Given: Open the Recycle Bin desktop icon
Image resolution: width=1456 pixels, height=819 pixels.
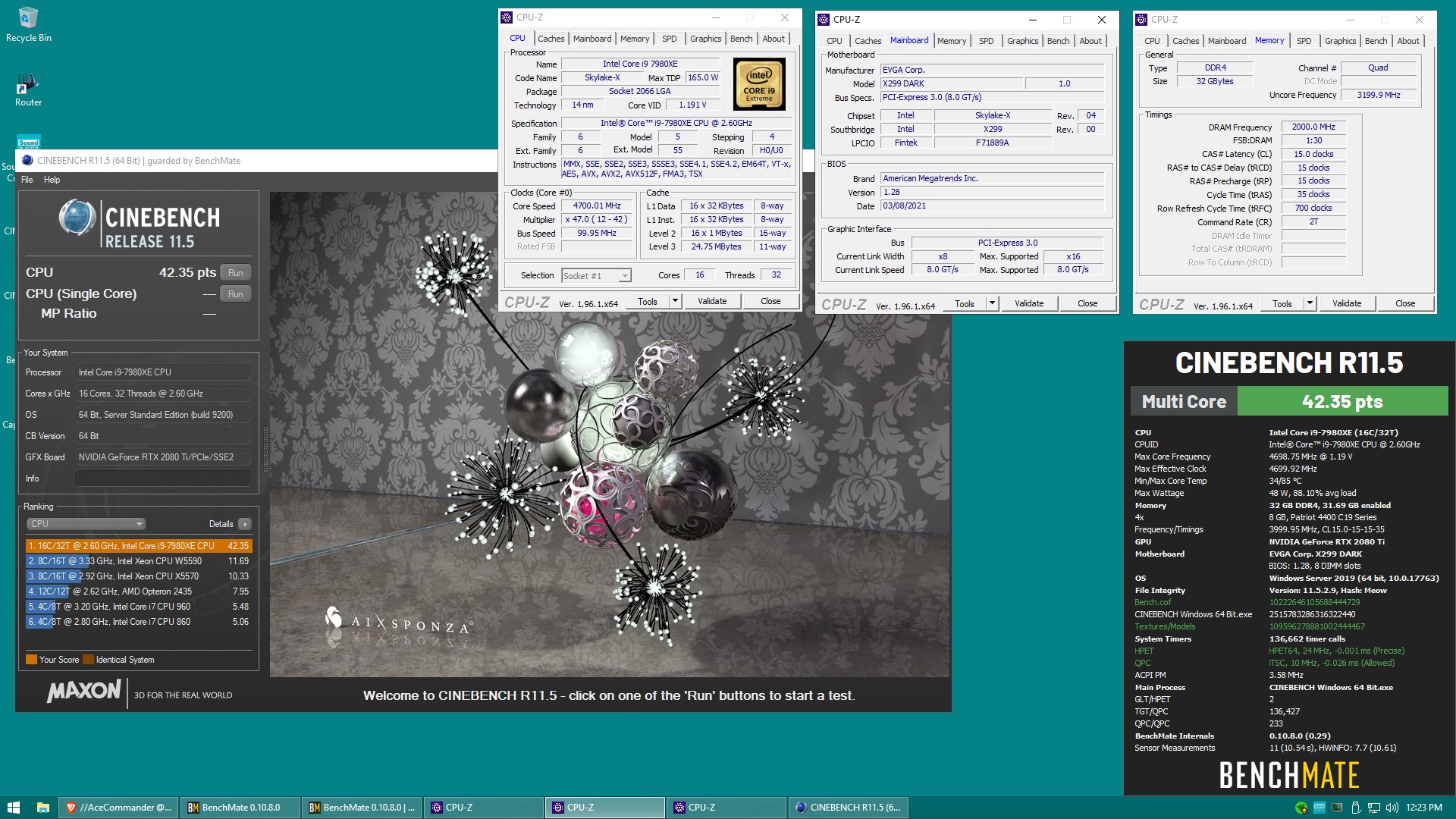Looking at the screenshot, I should coord(28,24).
